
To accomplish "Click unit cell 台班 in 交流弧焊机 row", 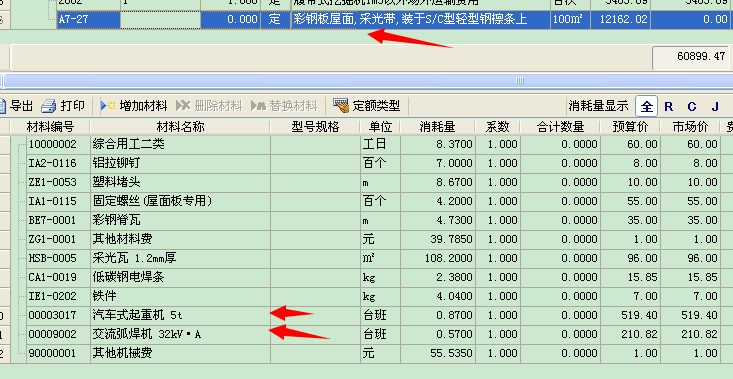I will point(374,335).
